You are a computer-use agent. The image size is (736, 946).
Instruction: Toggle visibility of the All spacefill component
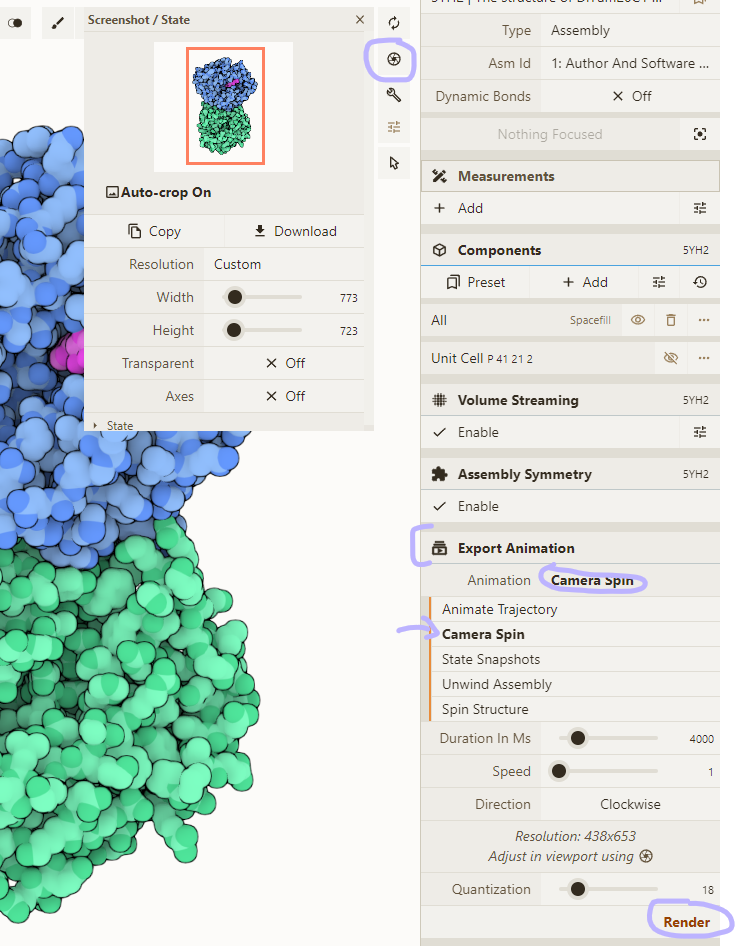pyautogui.click(x=638, y=320)
